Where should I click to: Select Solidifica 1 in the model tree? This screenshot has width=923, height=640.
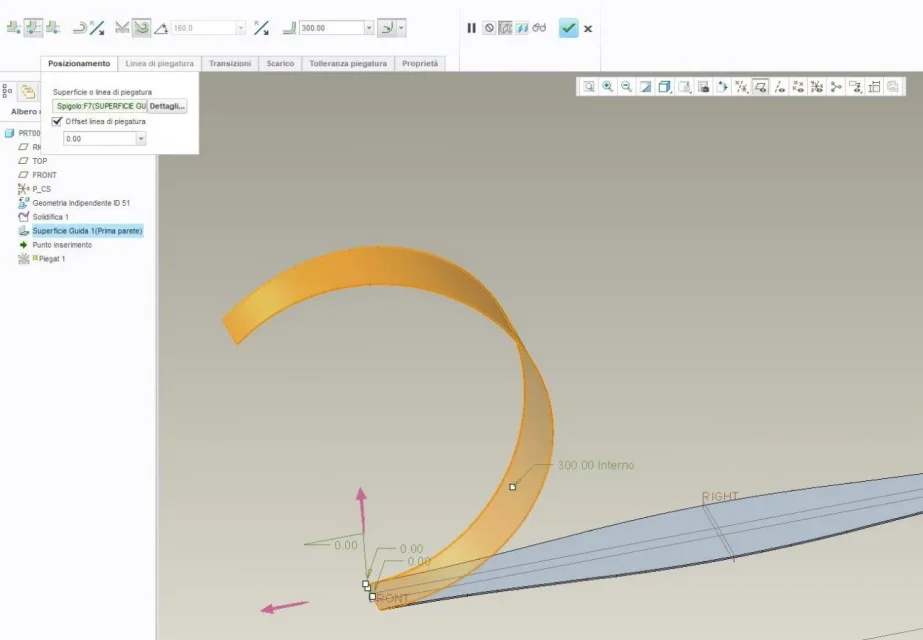coord(50,217)
